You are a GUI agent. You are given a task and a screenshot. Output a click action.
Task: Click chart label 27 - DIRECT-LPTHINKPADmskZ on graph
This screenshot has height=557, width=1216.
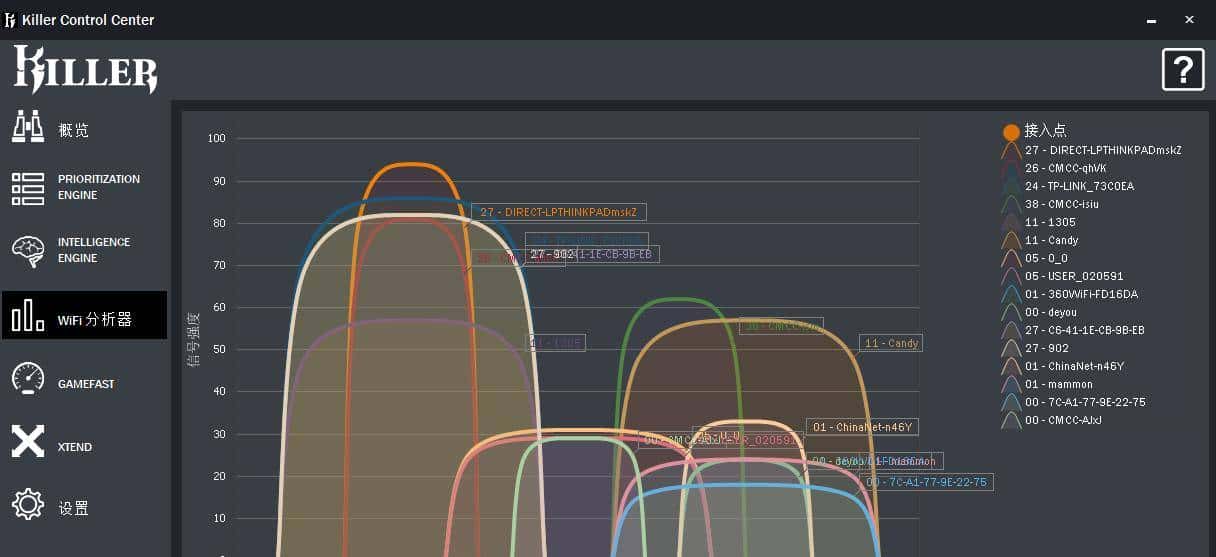tap(559, 212)
